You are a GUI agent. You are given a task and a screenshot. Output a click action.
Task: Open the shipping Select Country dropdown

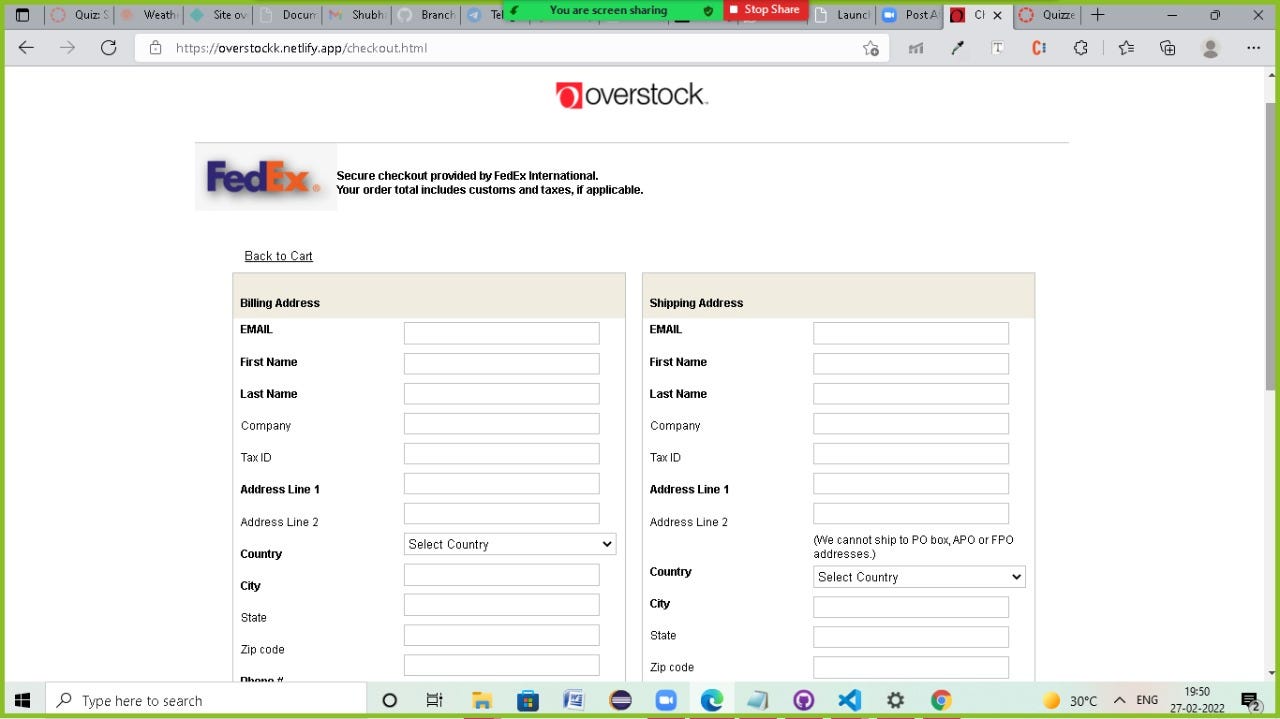click(x=918, y=576)
